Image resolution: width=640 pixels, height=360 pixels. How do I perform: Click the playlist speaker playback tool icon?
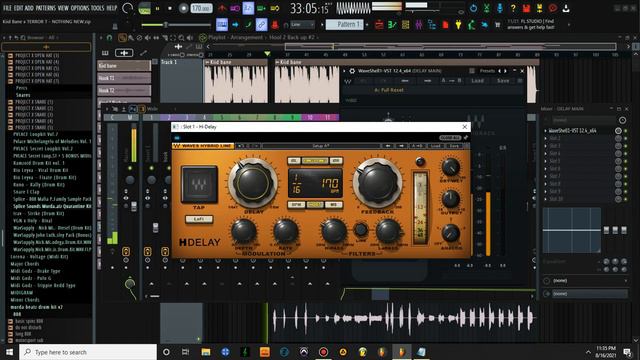point(190,38)
